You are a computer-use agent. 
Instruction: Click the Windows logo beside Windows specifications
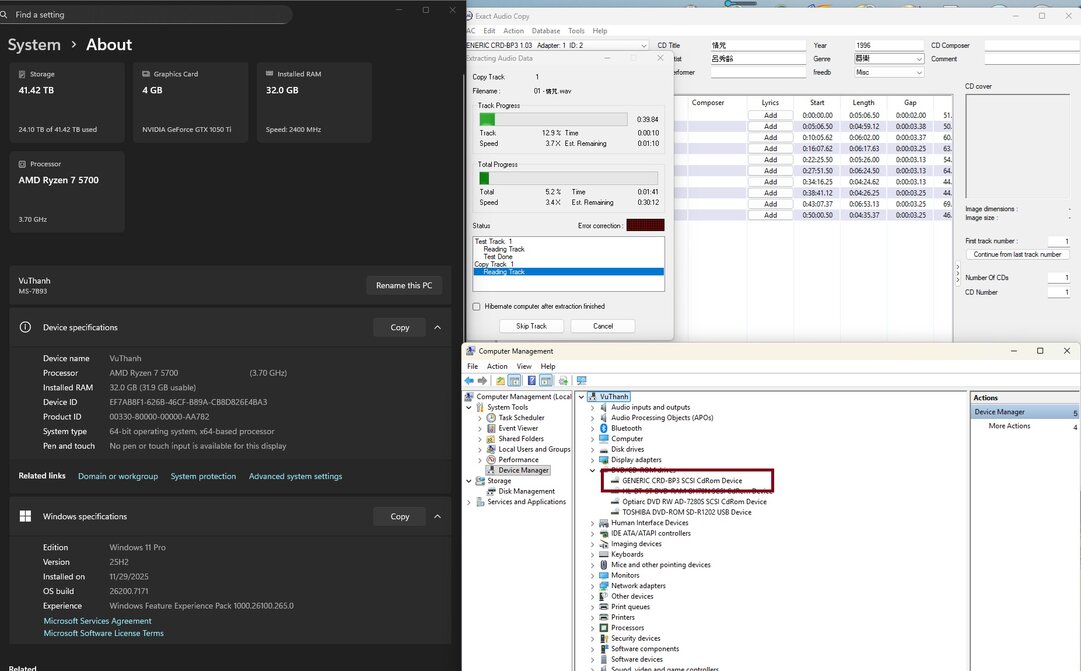point(26,516)
